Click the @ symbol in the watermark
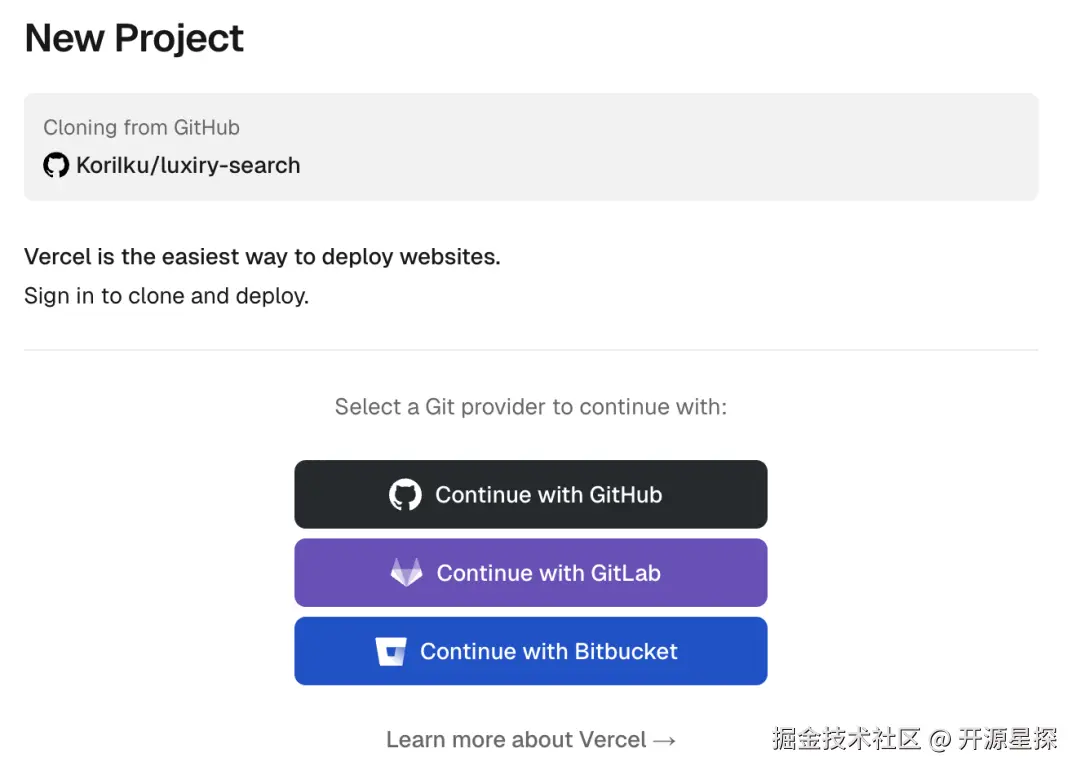Screen dimensions: 1080x775 pos(939,740)
